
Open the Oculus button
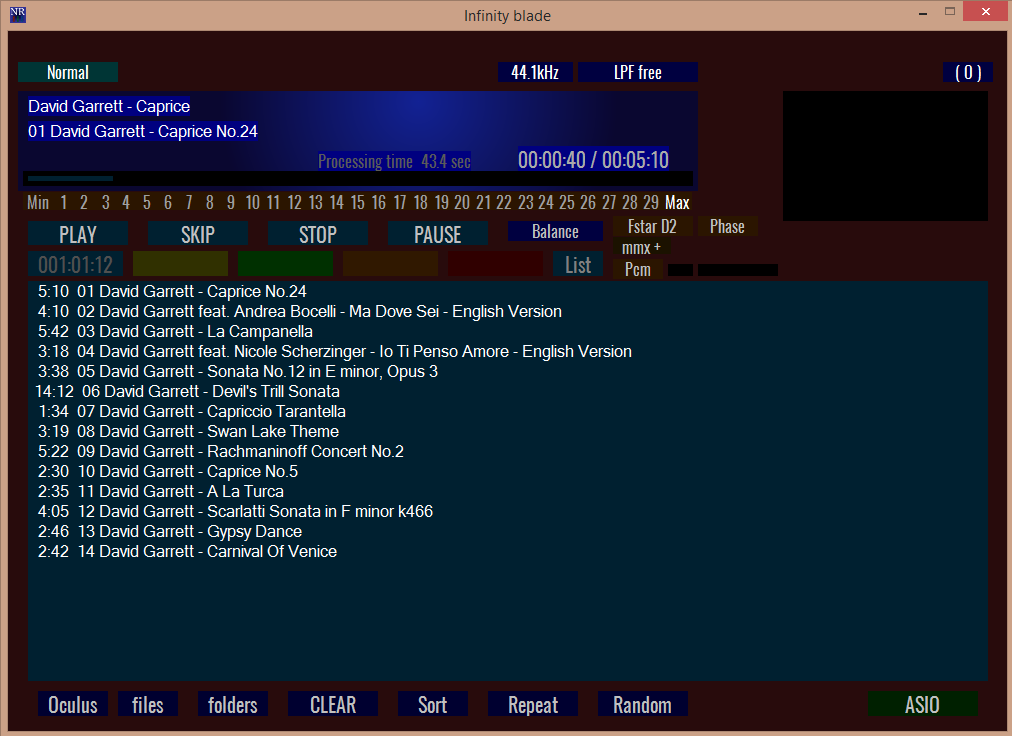(73, 704)
